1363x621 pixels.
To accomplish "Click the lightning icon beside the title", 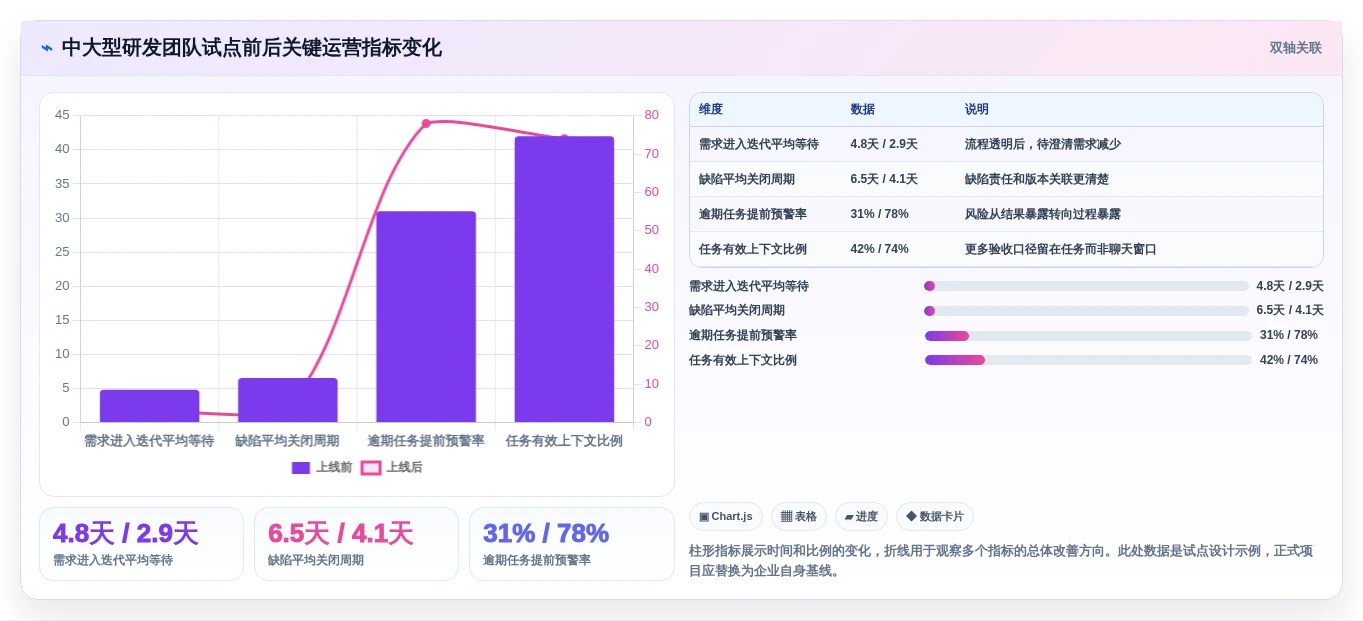I will (46, 48).
